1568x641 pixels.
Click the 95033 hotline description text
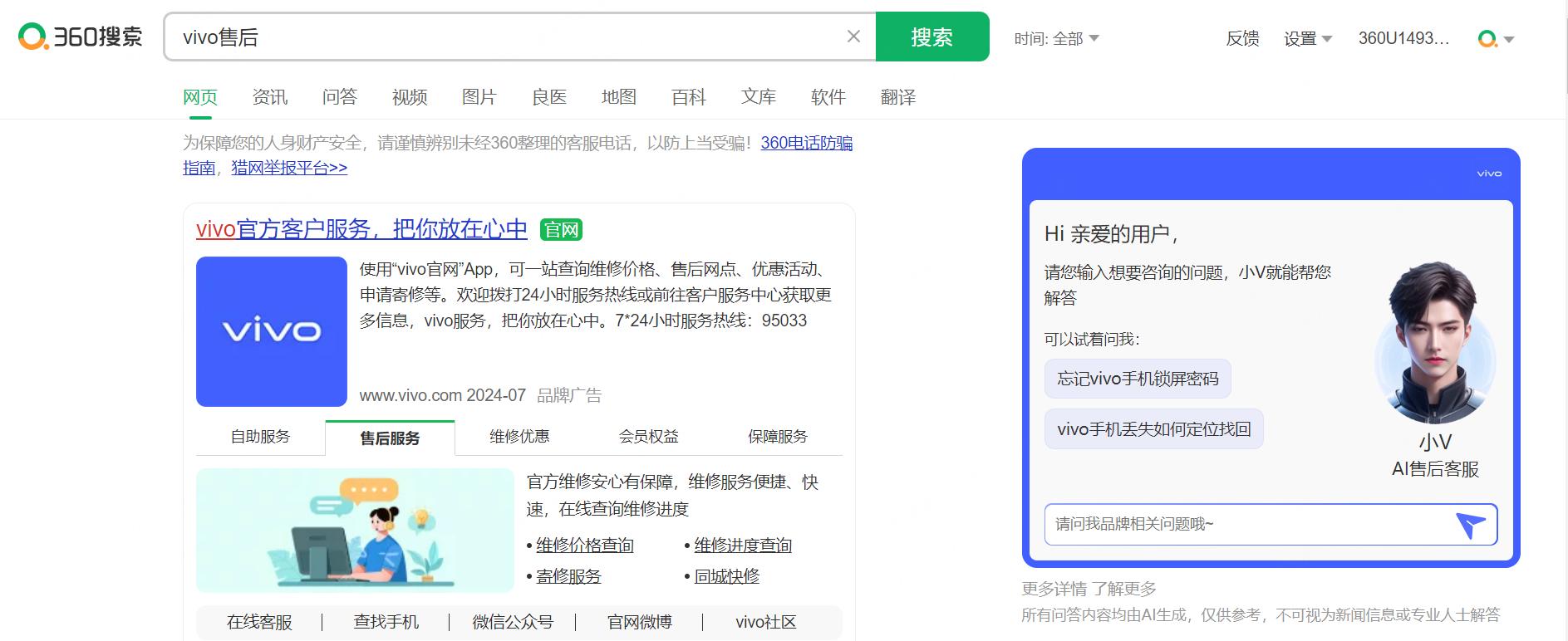pyautogui.click(x=595, y=295)
